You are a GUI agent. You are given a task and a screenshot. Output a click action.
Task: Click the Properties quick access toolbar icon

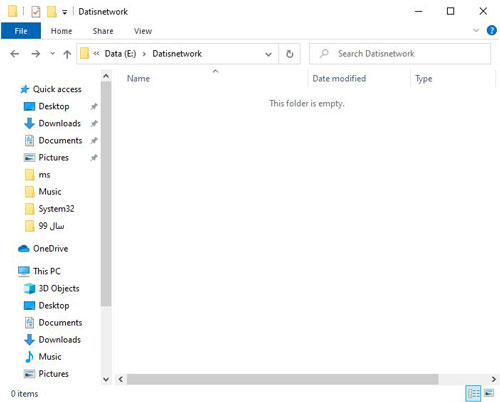36,12
